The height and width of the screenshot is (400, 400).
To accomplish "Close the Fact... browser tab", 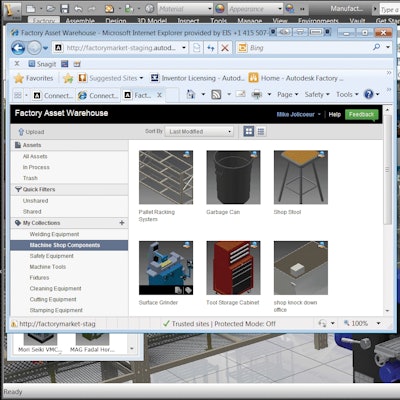I will pyautogui.click(x=159, y=95).
